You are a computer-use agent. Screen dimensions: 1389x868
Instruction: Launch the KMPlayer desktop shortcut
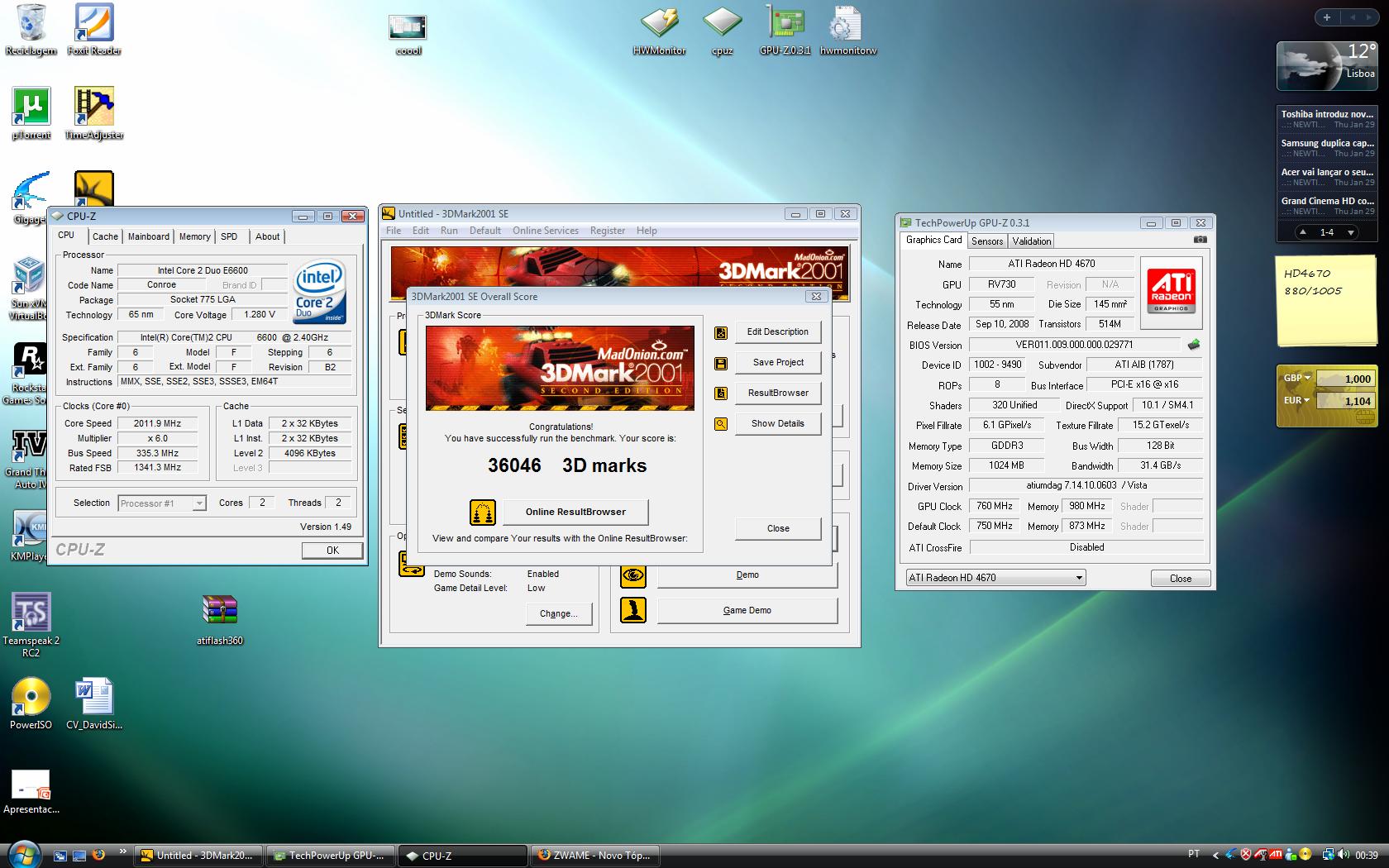tap(29, 537)
